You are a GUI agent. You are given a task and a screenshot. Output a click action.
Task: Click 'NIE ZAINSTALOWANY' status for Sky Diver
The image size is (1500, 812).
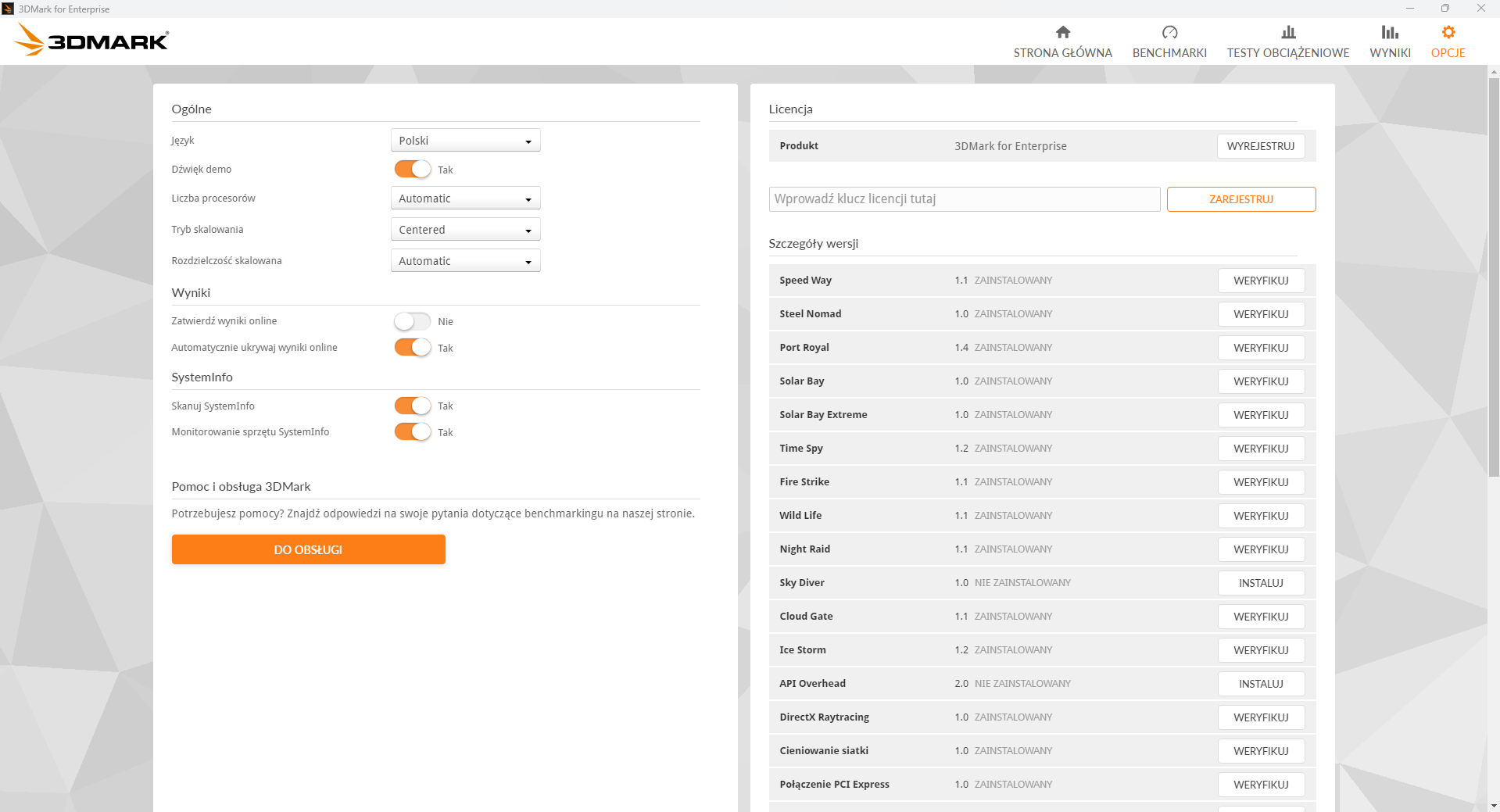[x=1022, y=583]
